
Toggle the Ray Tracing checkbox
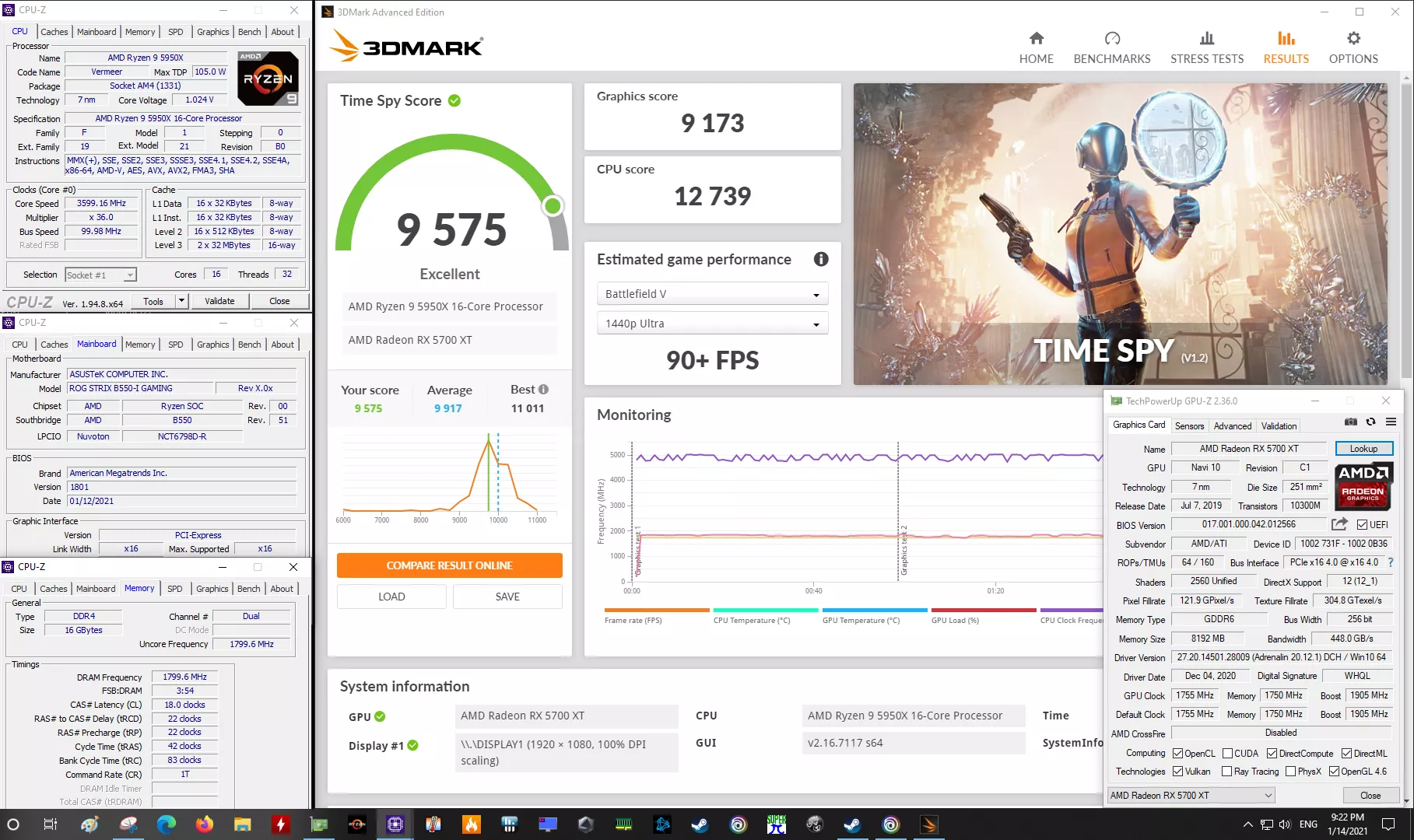[x=1227, y=772]
